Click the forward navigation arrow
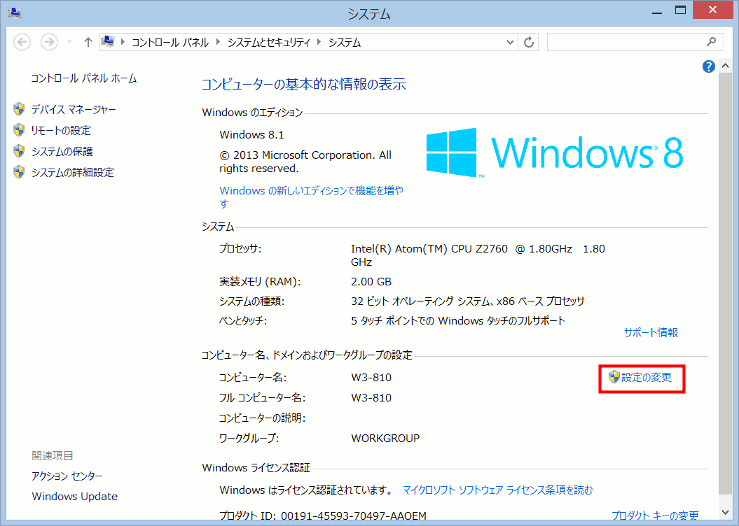 (47, 42)
